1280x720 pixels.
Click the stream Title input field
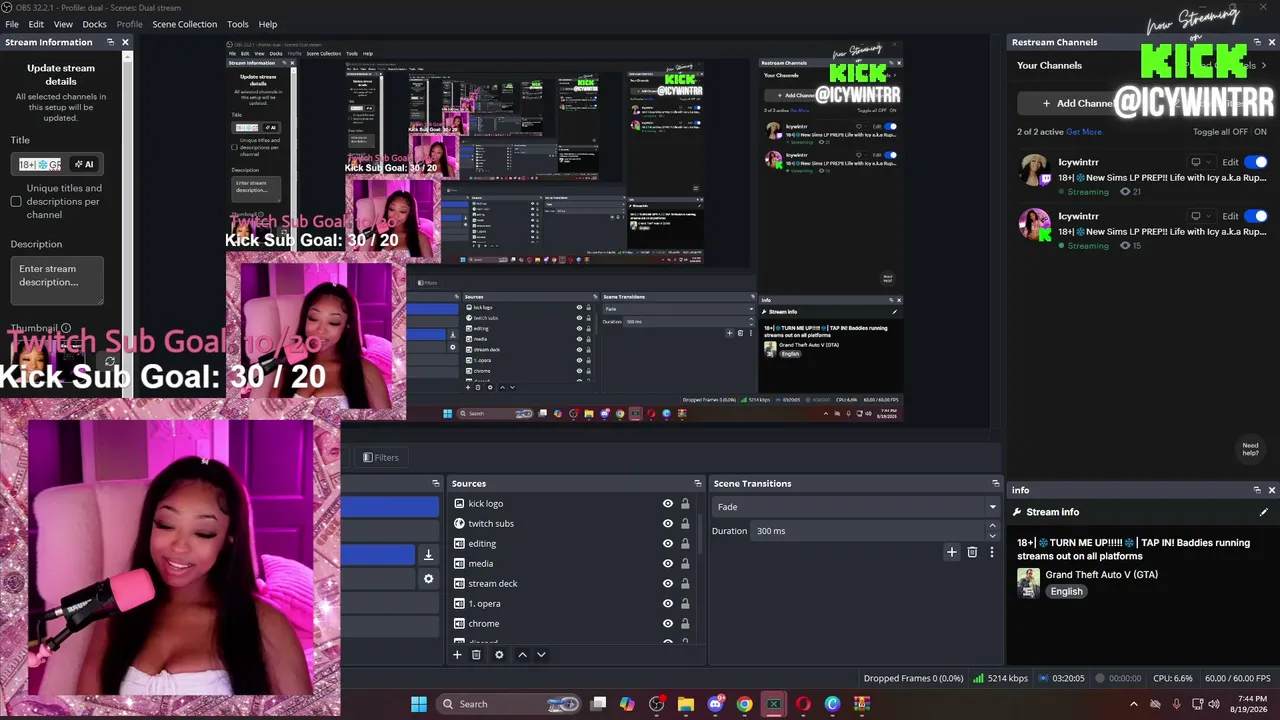coord(40,164)
